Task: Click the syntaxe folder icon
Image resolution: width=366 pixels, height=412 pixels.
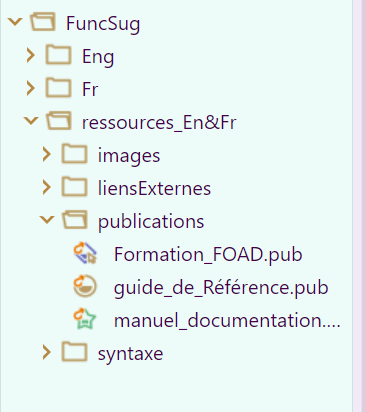Action: pyautogui.click(x=74, y=352)
